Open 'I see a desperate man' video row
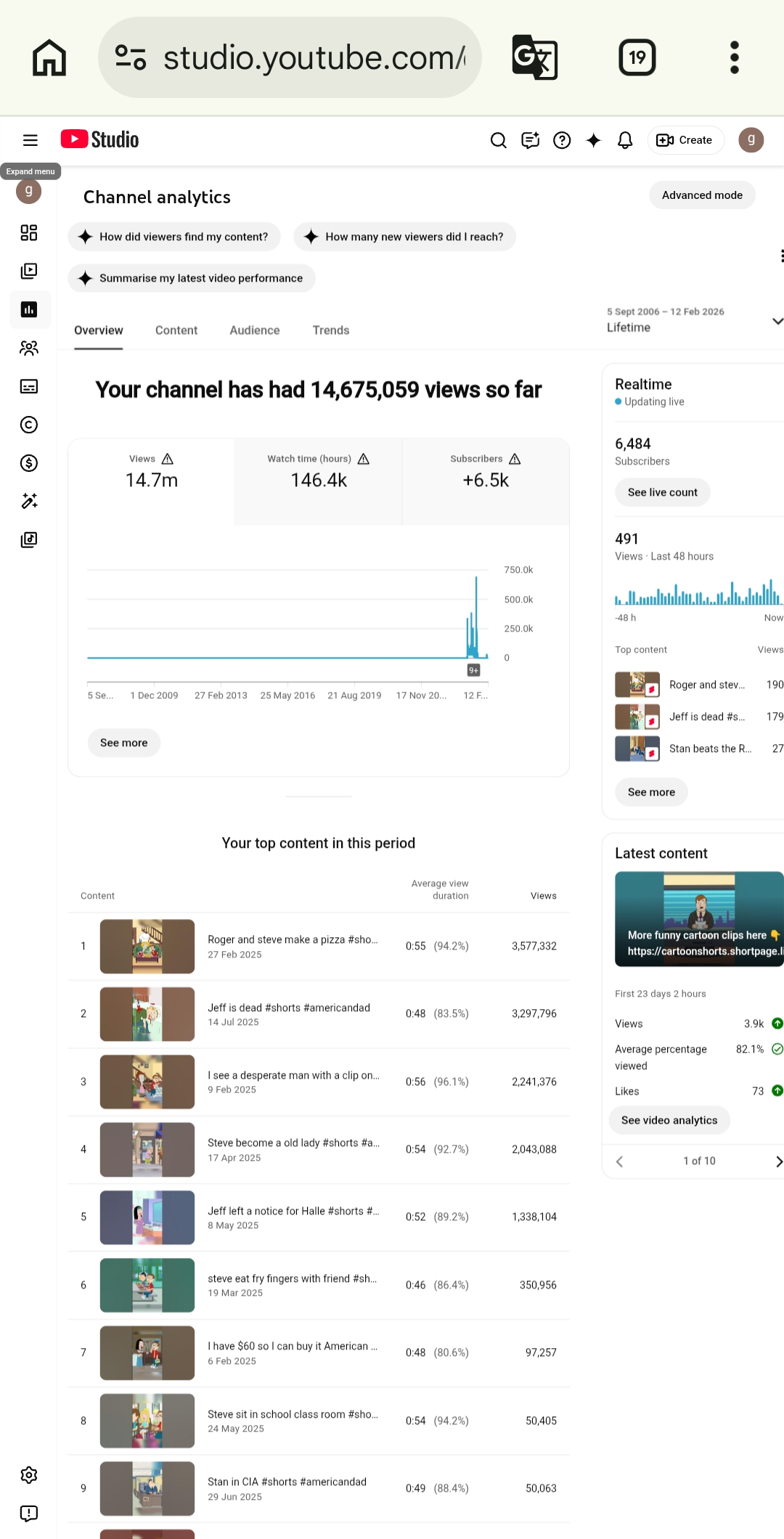 319,1082
